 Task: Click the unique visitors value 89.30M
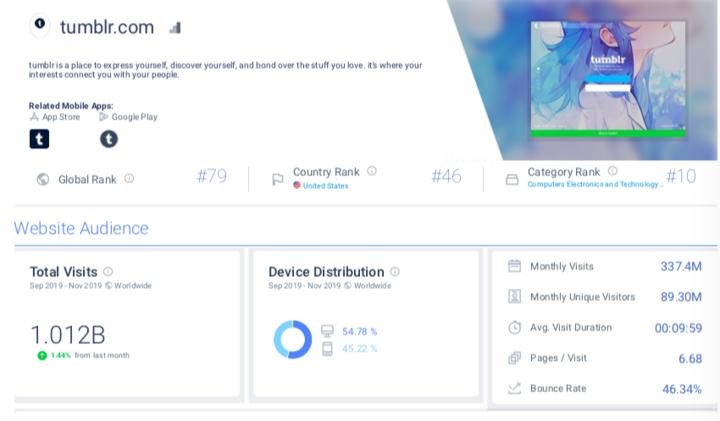[681, 297]
